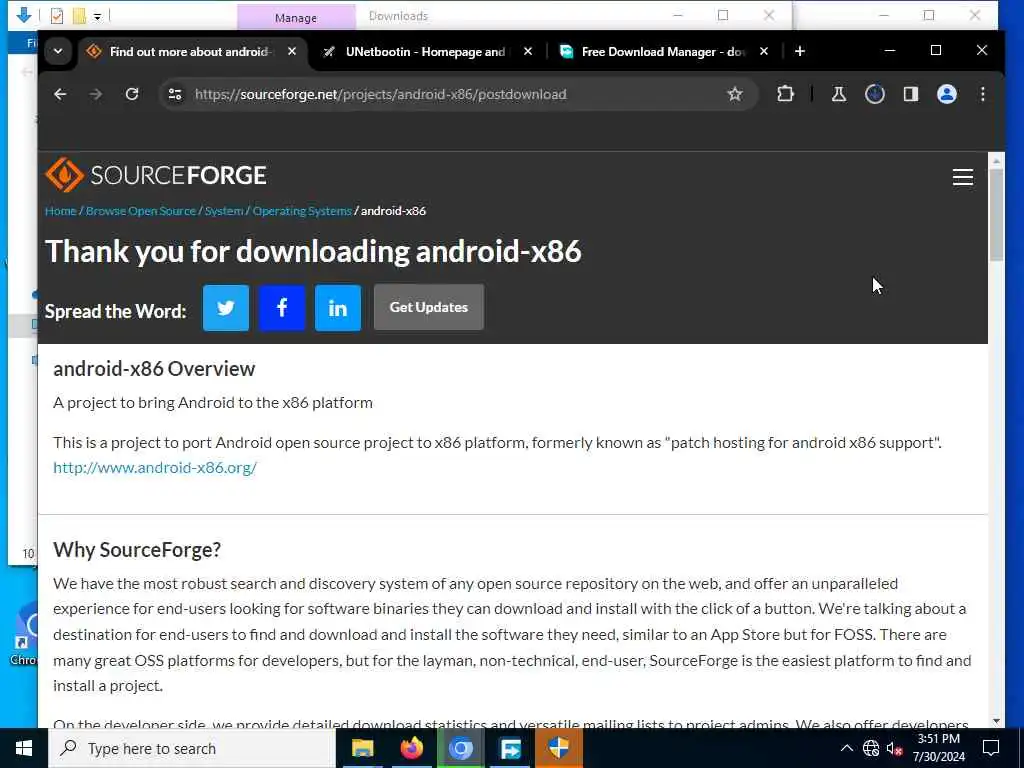
Task: Expand File Explorer quick access toolbar dropdown
Action: pos(97,16)
